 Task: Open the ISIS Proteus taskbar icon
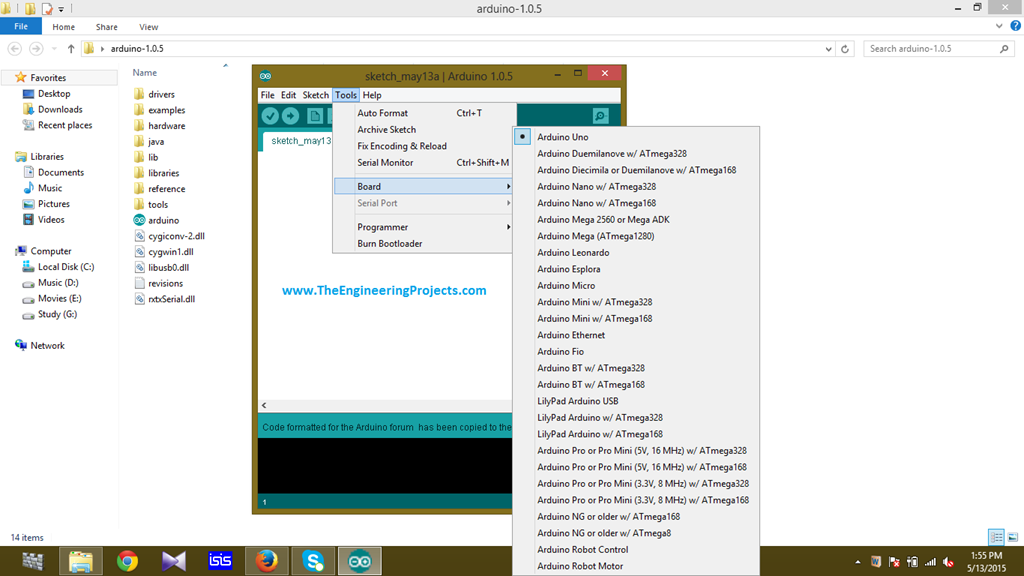click(219, 561)
